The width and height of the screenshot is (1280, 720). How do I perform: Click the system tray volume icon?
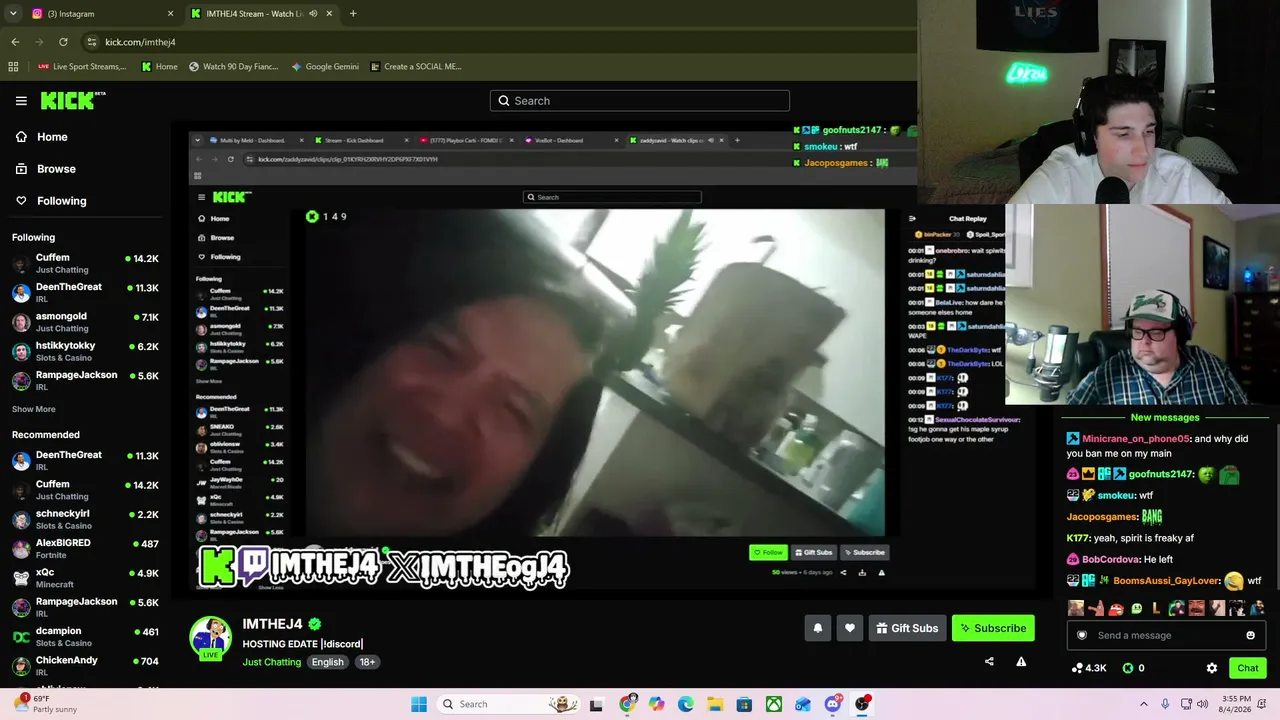(x=1205, y=704)
